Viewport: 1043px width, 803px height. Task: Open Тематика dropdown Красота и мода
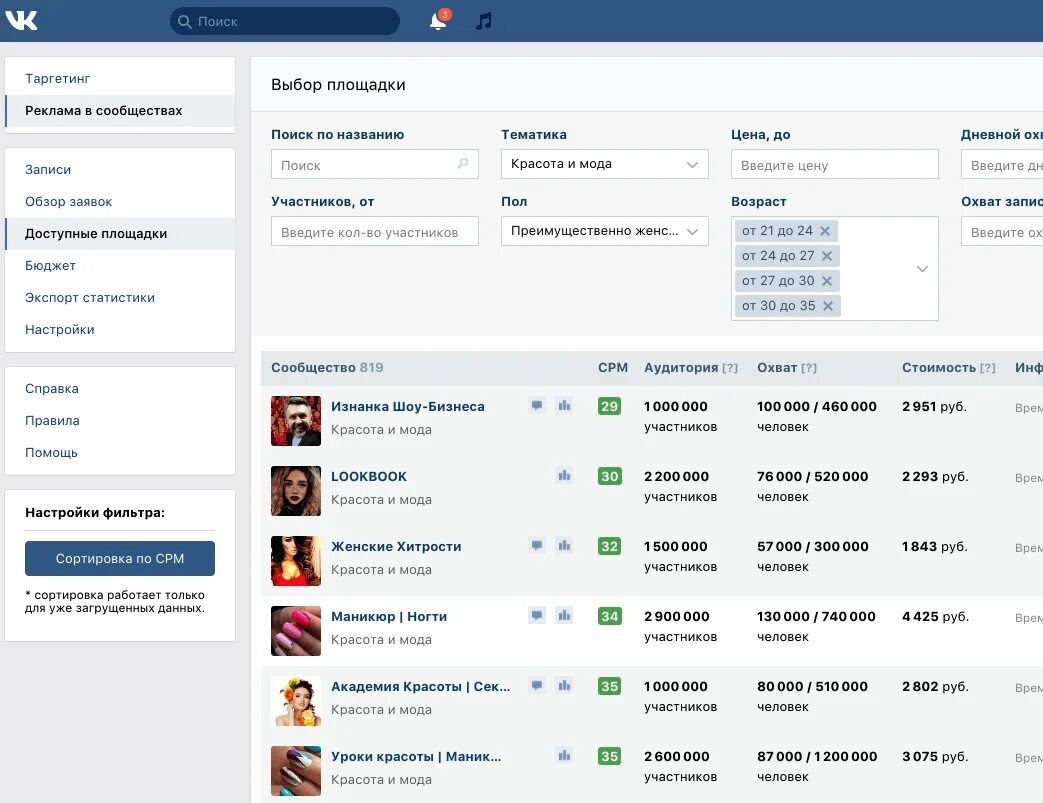click(x=605, y=164)
